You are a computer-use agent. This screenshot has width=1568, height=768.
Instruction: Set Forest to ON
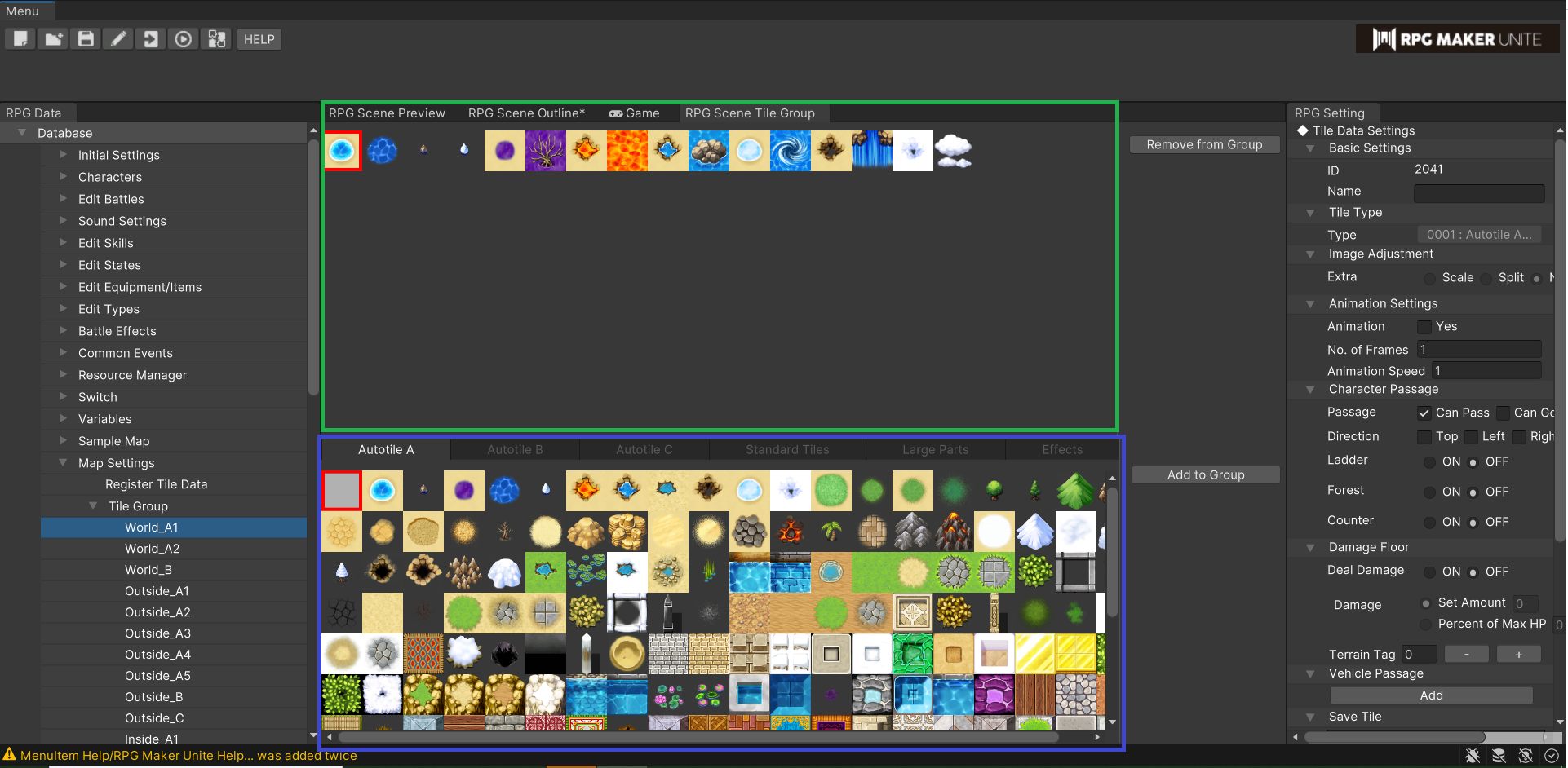point(1429,492)
